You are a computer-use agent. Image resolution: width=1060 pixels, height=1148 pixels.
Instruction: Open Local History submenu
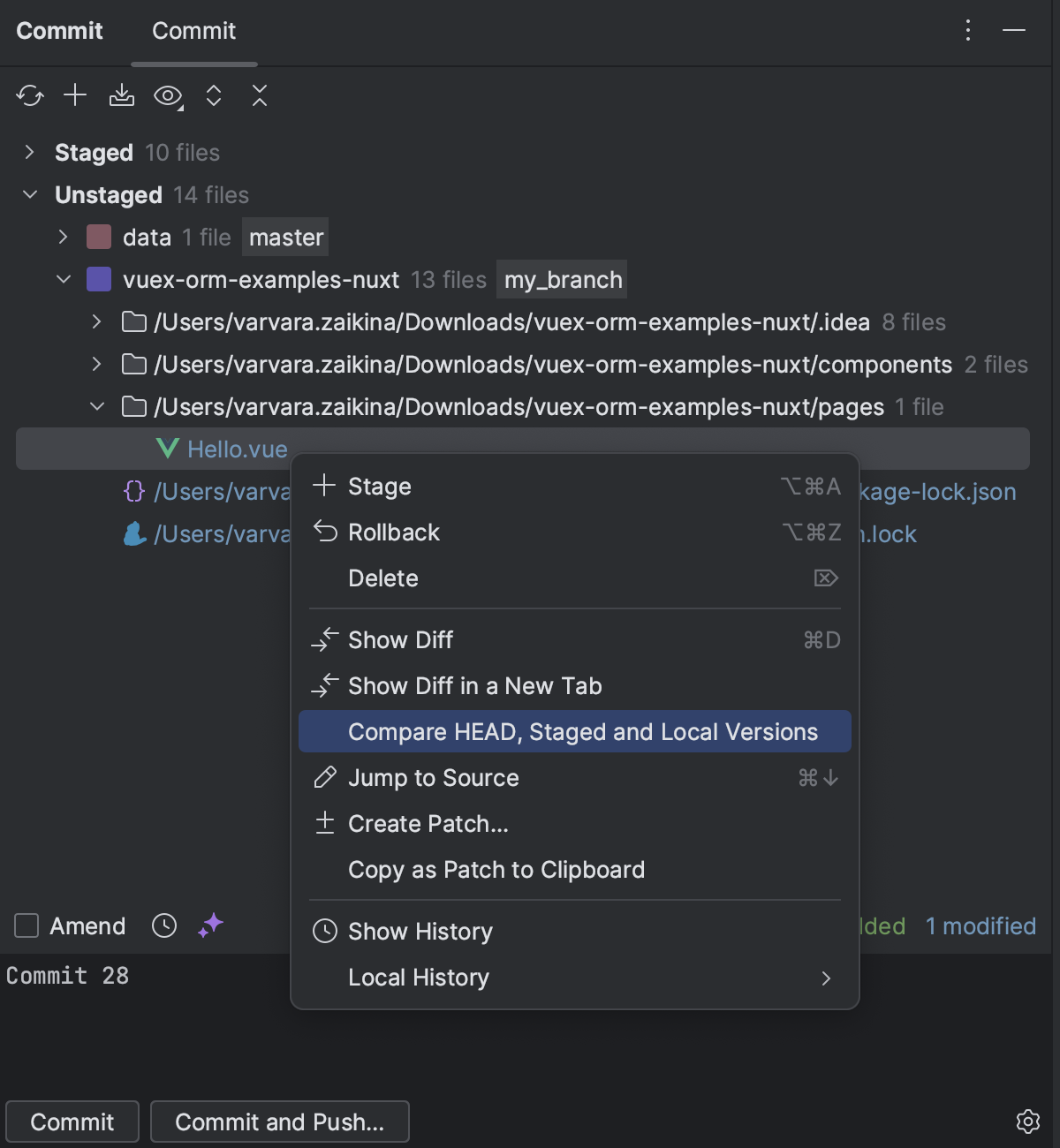(x=418, y=978)
